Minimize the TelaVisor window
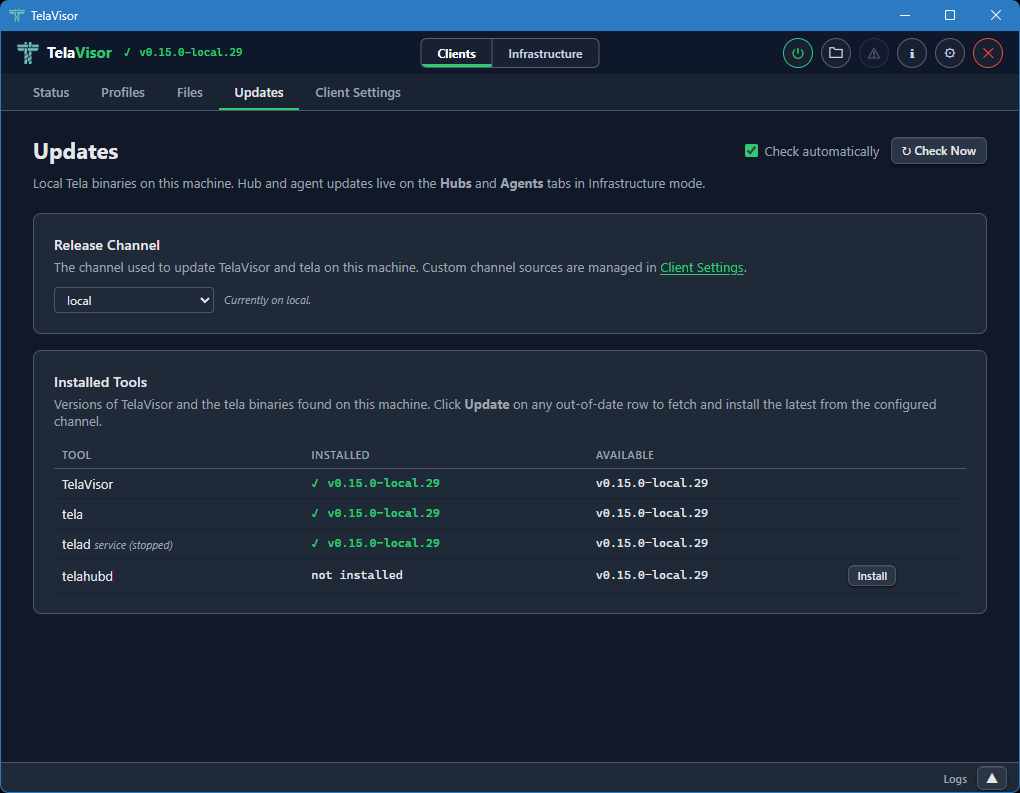The width and height of the screenshot is (1020, 793). point(905,15)
